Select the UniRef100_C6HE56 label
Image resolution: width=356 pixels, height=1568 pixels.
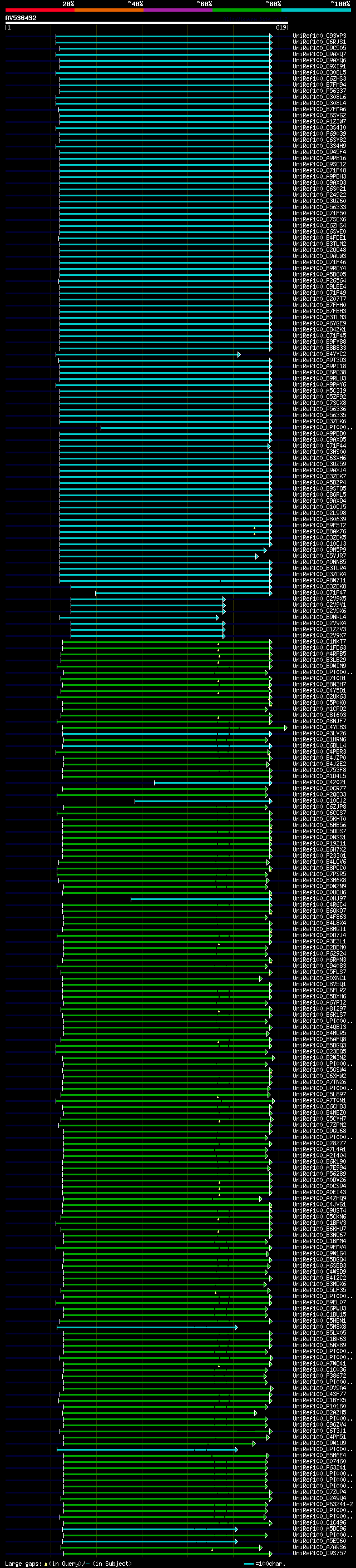pos(319,825)
